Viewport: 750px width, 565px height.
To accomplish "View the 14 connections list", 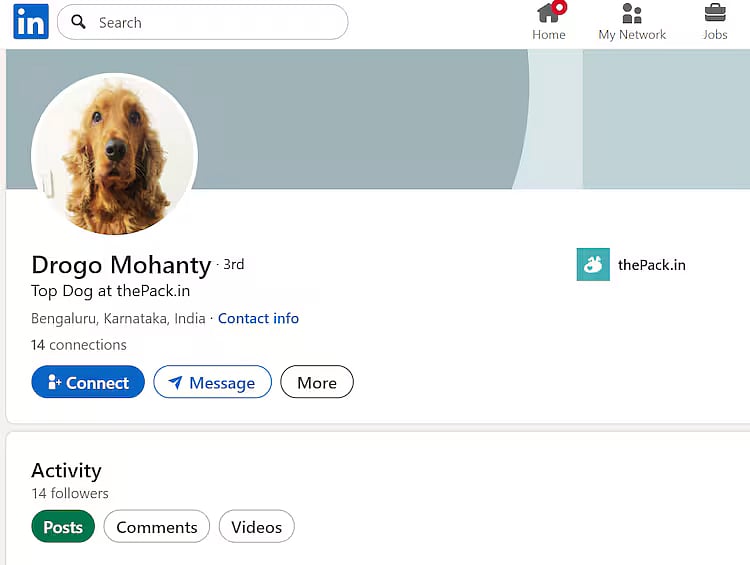I will [79, 345].
